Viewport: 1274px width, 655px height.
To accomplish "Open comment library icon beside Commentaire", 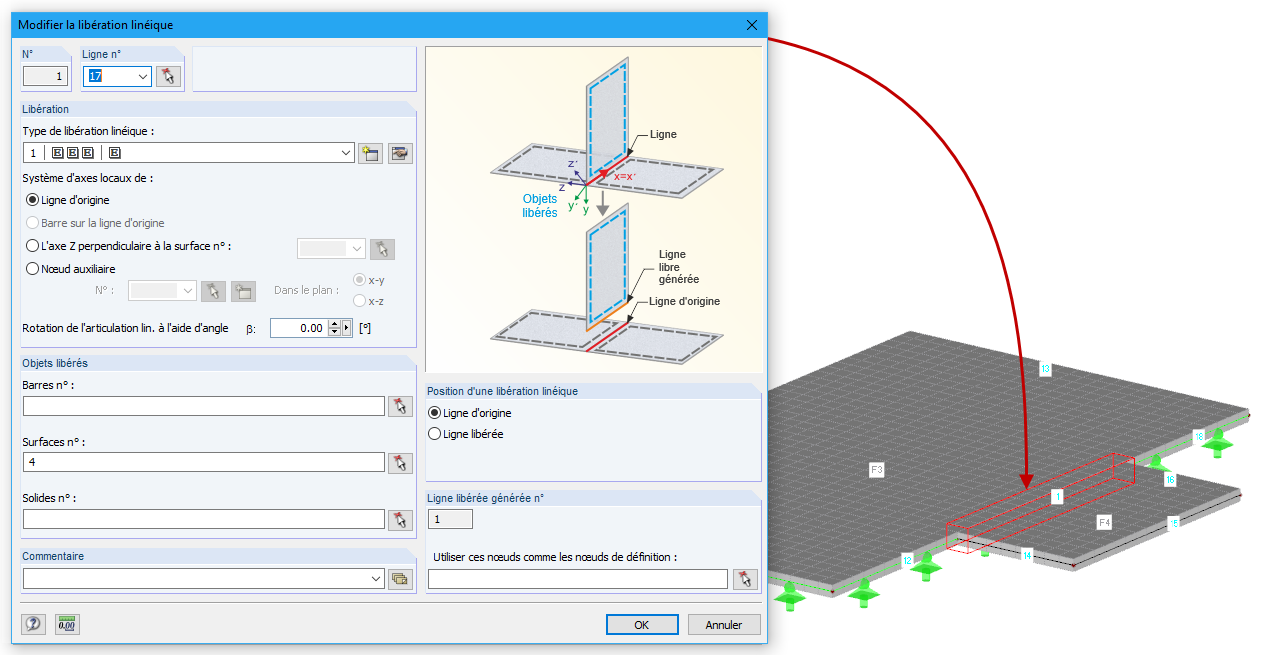I will click(x=401, y=579).
